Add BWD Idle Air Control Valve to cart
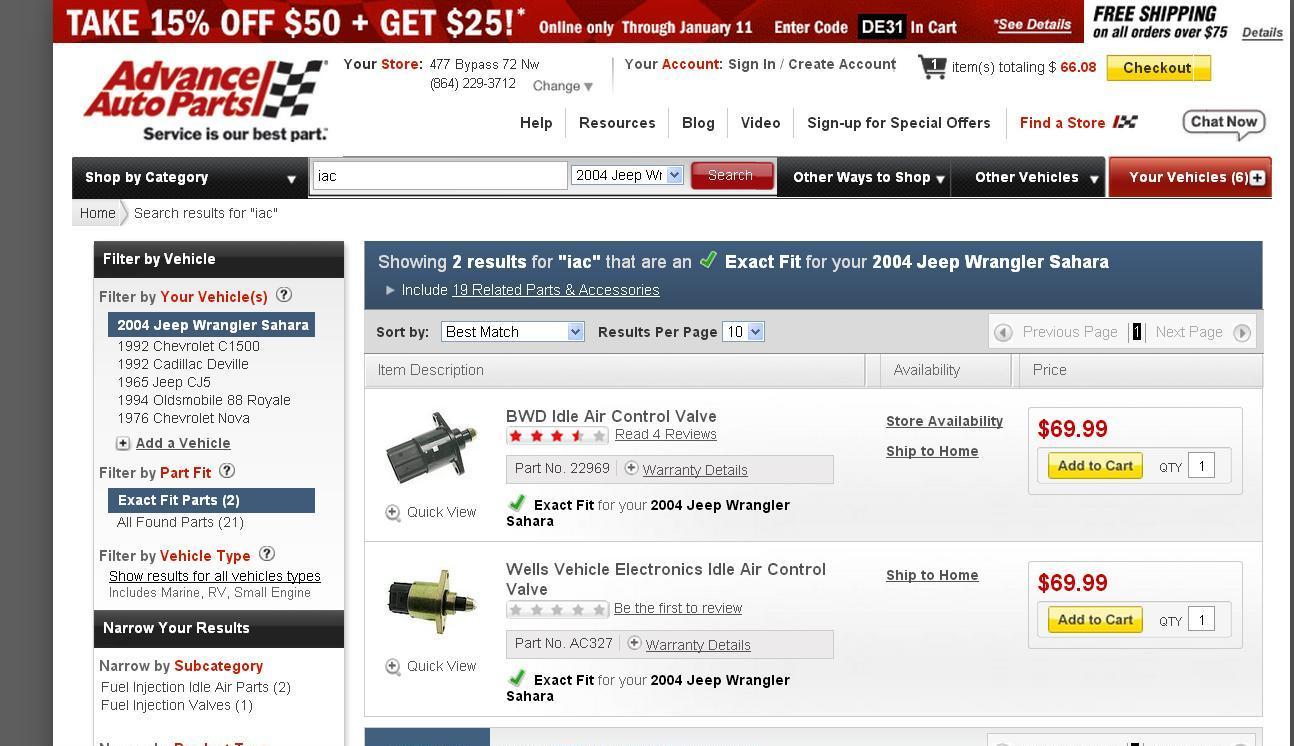This screenshot has width=1294, height=746. click(x=1095, y=466)
